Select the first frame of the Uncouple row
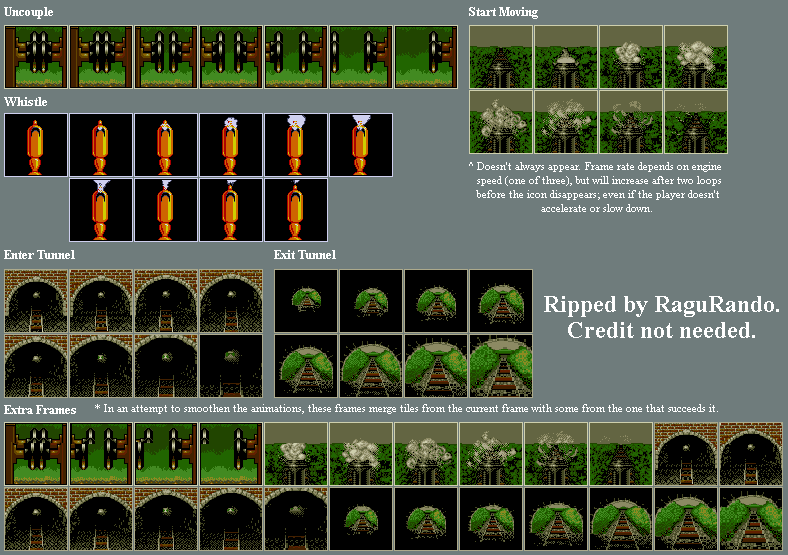The height and width of the screenshot is (555, 788). 36,57
